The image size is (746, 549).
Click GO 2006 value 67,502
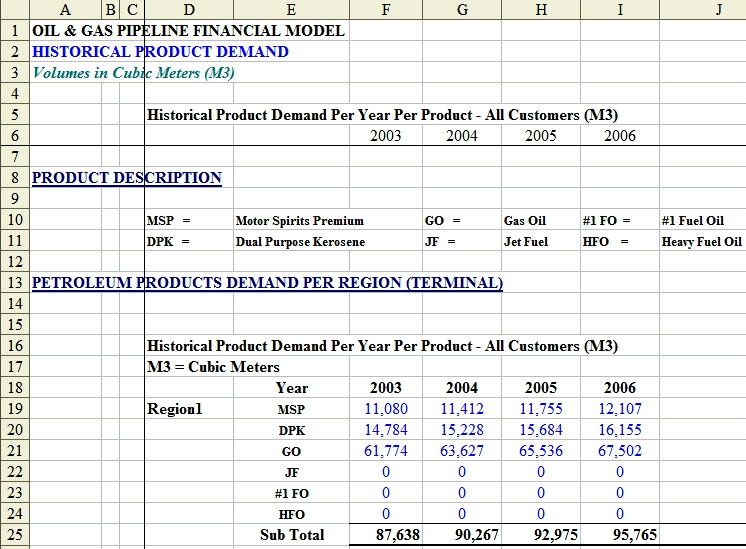(620, 451)
